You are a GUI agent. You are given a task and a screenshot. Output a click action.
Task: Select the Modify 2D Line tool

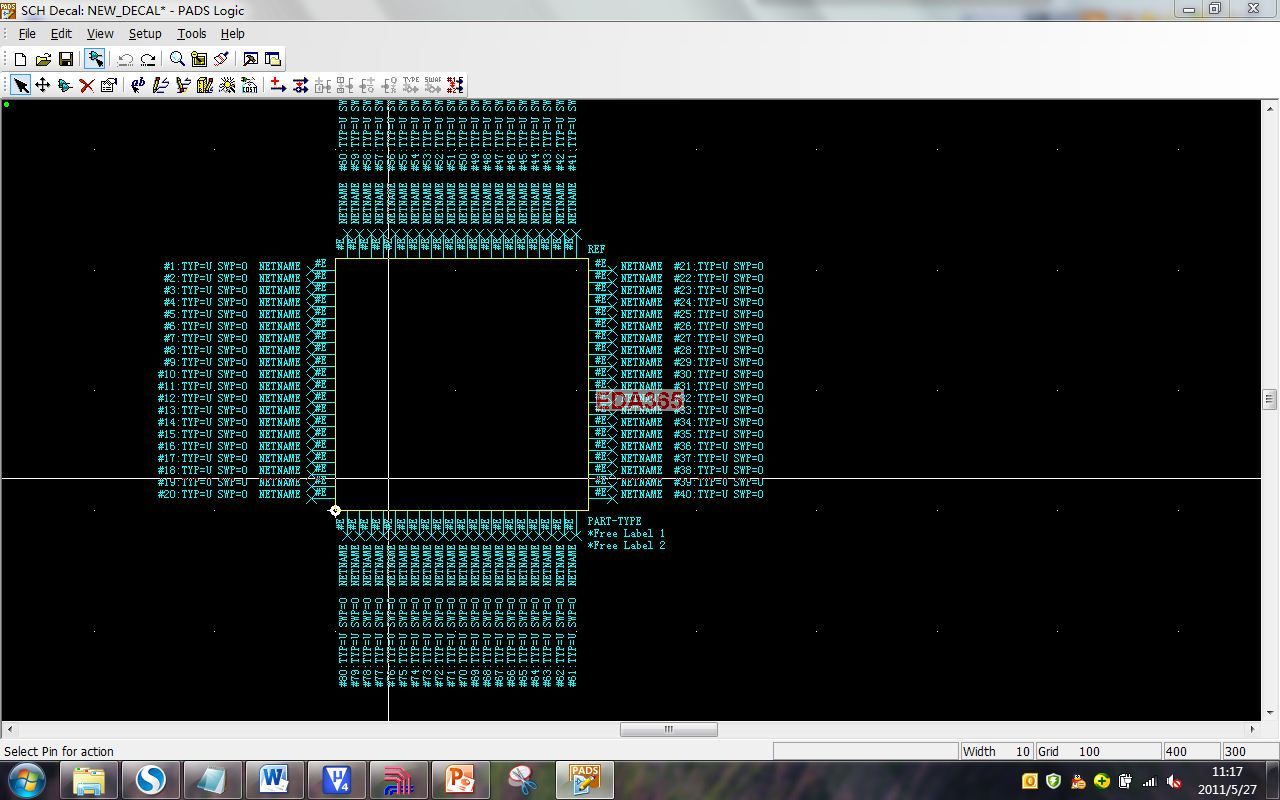point(183,85)
